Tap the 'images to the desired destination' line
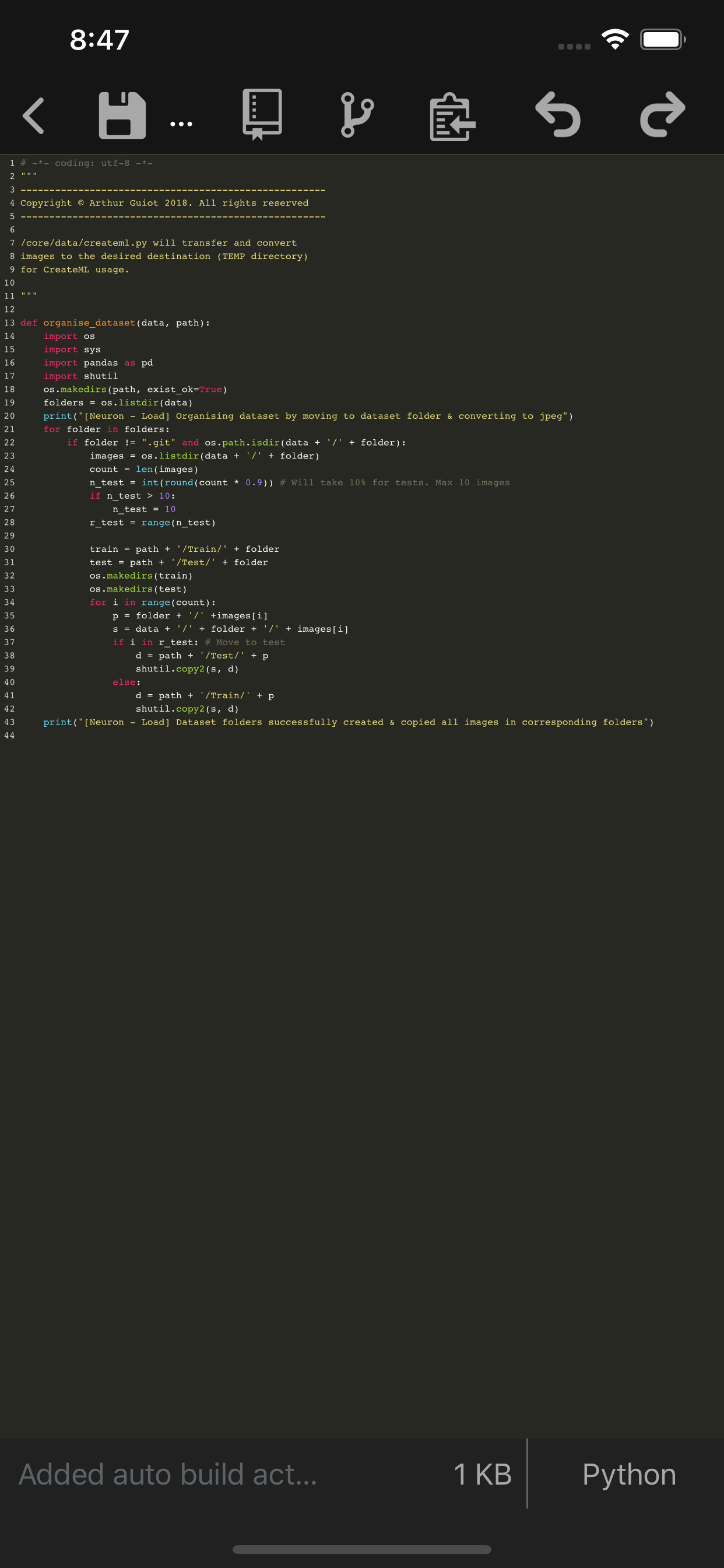The image size is (724, 1568). click(x=164, y=256)
